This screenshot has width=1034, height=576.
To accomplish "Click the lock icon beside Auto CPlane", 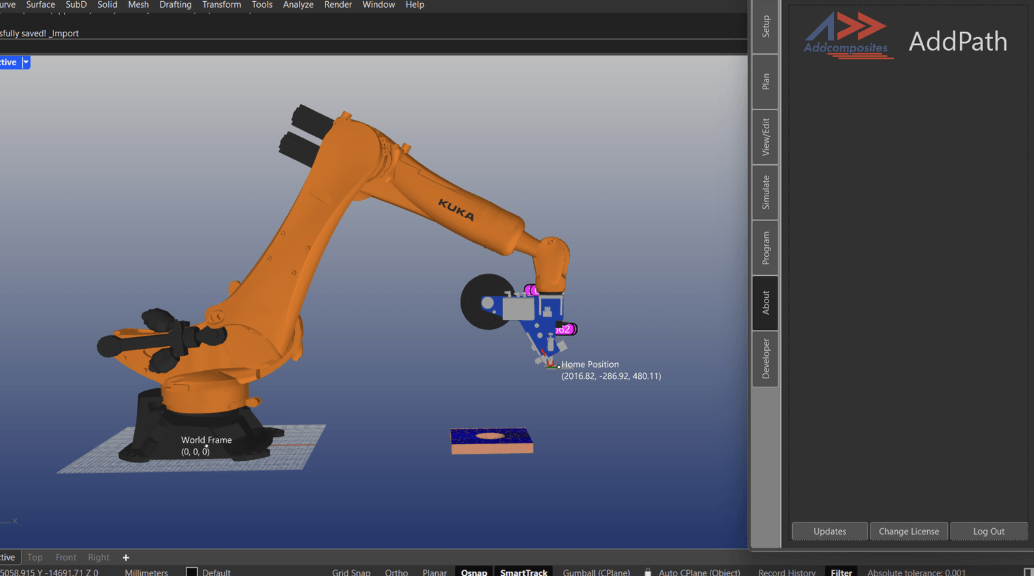I will tap(648, 572).
